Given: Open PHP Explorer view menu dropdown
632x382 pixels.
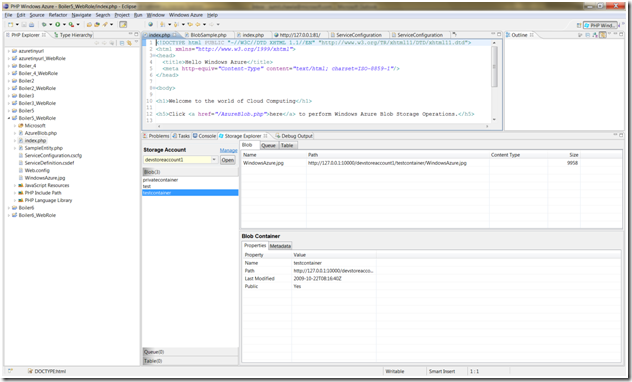Looking at the screenshot, I should tap(136, 42).
